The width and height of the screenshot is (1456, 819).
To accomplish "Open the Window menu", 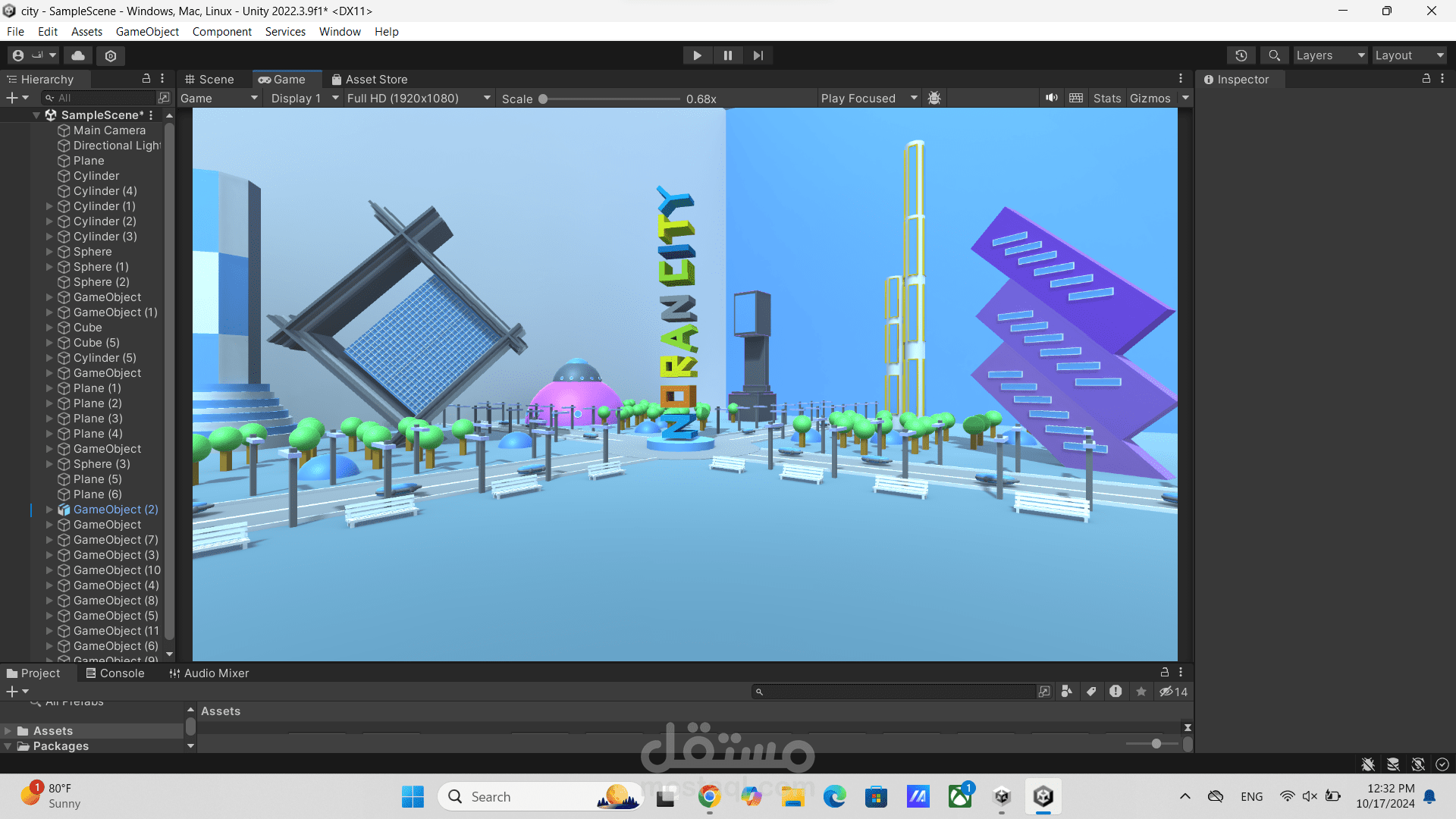I will pos(340,32).
